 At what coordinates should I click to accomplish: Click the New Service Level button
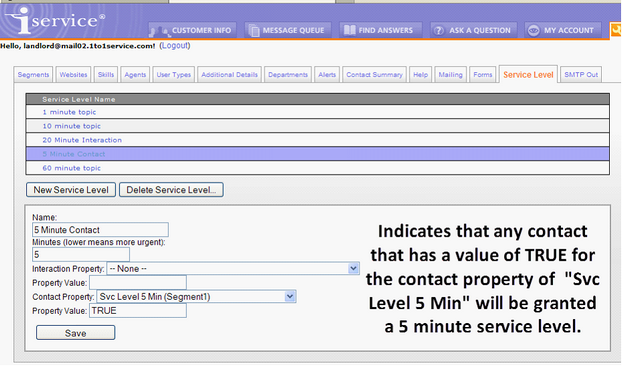click(71, 190)
